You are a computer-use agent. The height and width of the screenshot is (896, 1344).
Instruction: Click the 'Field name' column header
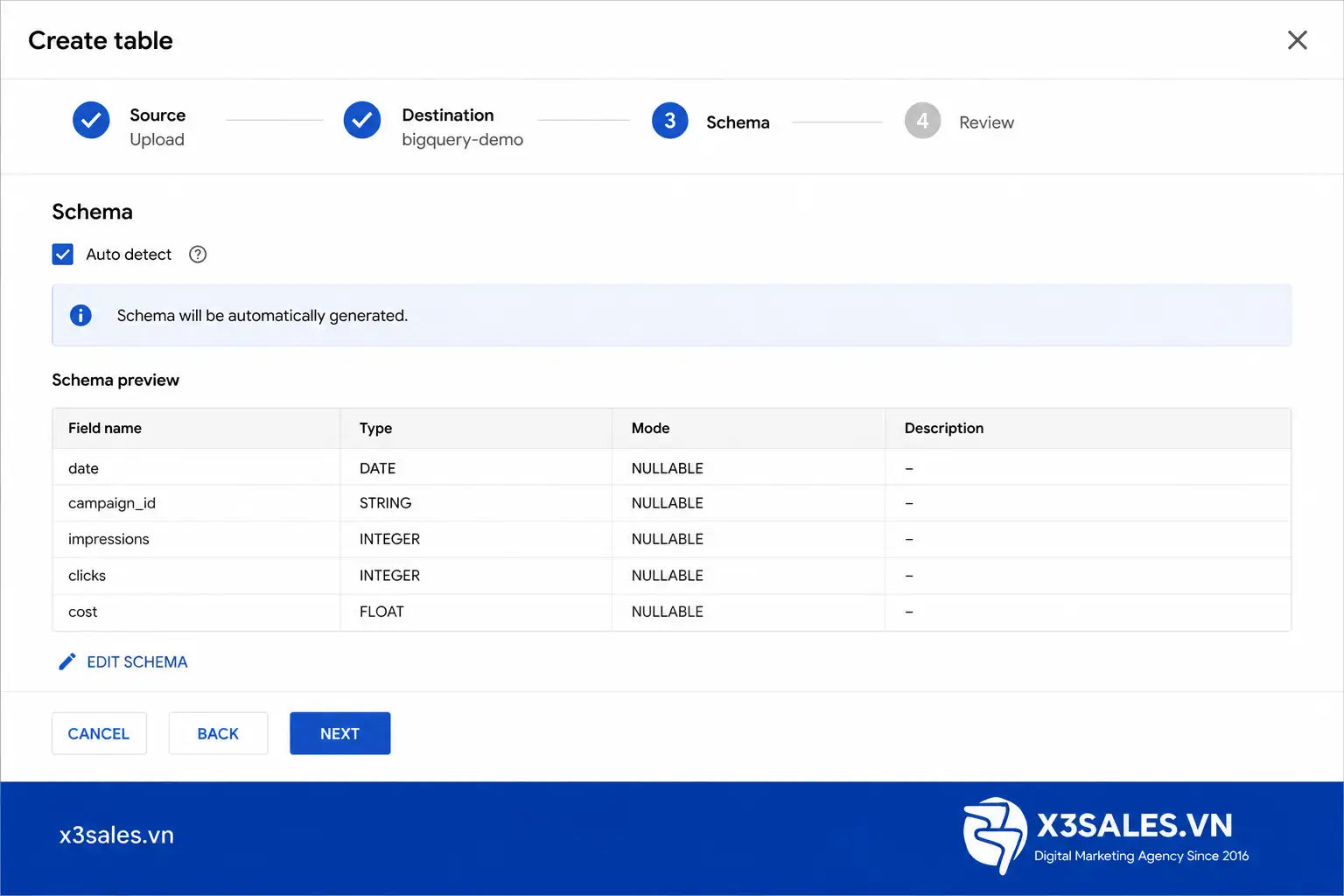click(x=196, y=428)
